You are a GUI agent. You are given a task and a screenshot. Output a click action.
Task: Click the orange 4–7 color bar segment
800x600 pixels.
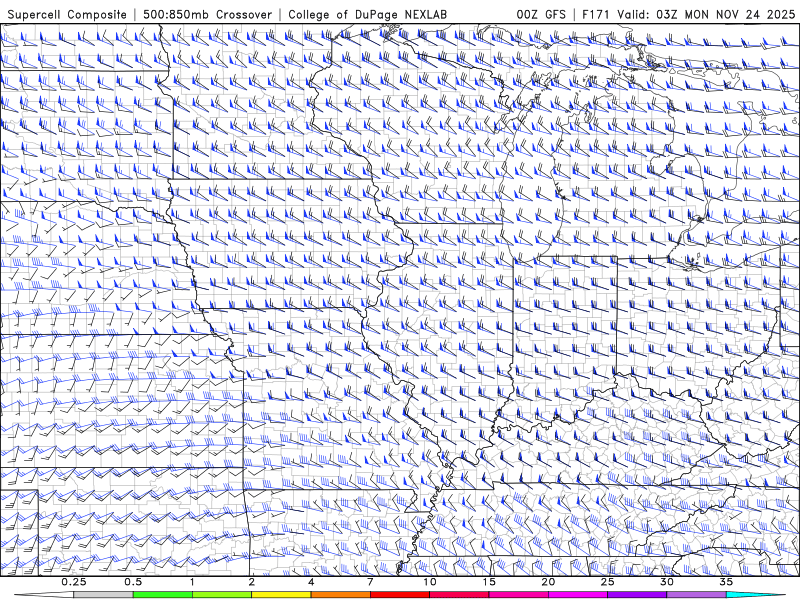click(x=340, y=595)
